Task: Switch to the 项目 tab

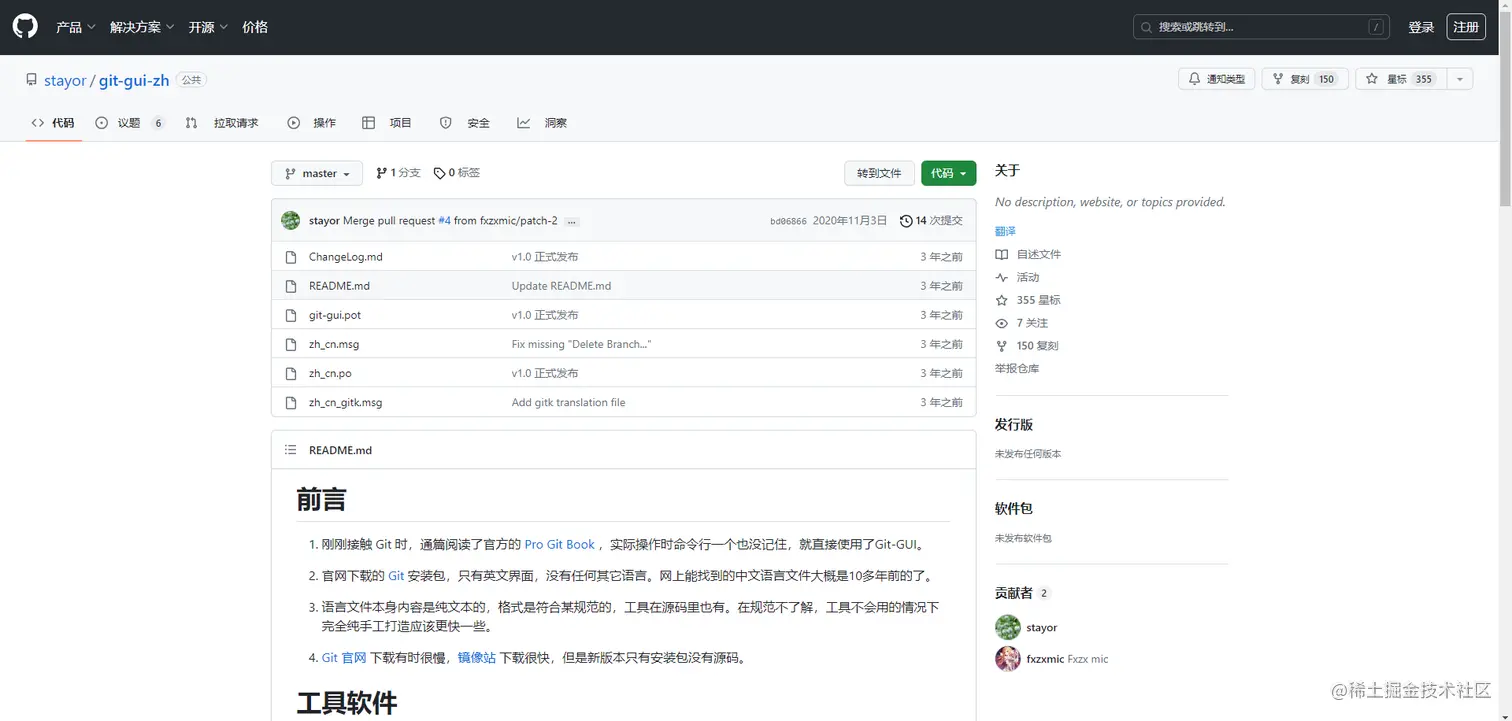Action: [387, 123]
